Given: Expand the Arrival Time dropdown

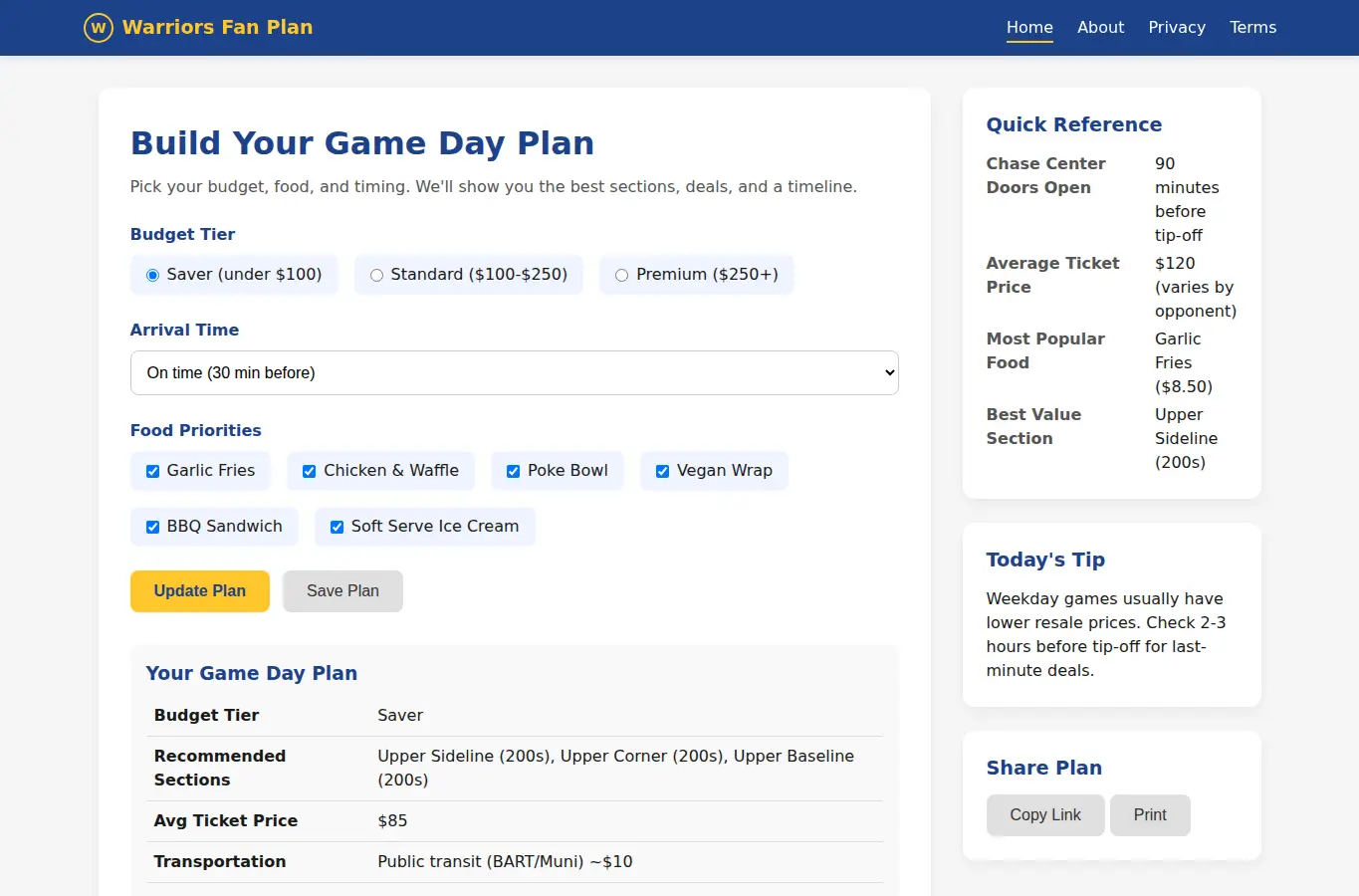Looking at the screenshot, I should [x=514, y=372].
